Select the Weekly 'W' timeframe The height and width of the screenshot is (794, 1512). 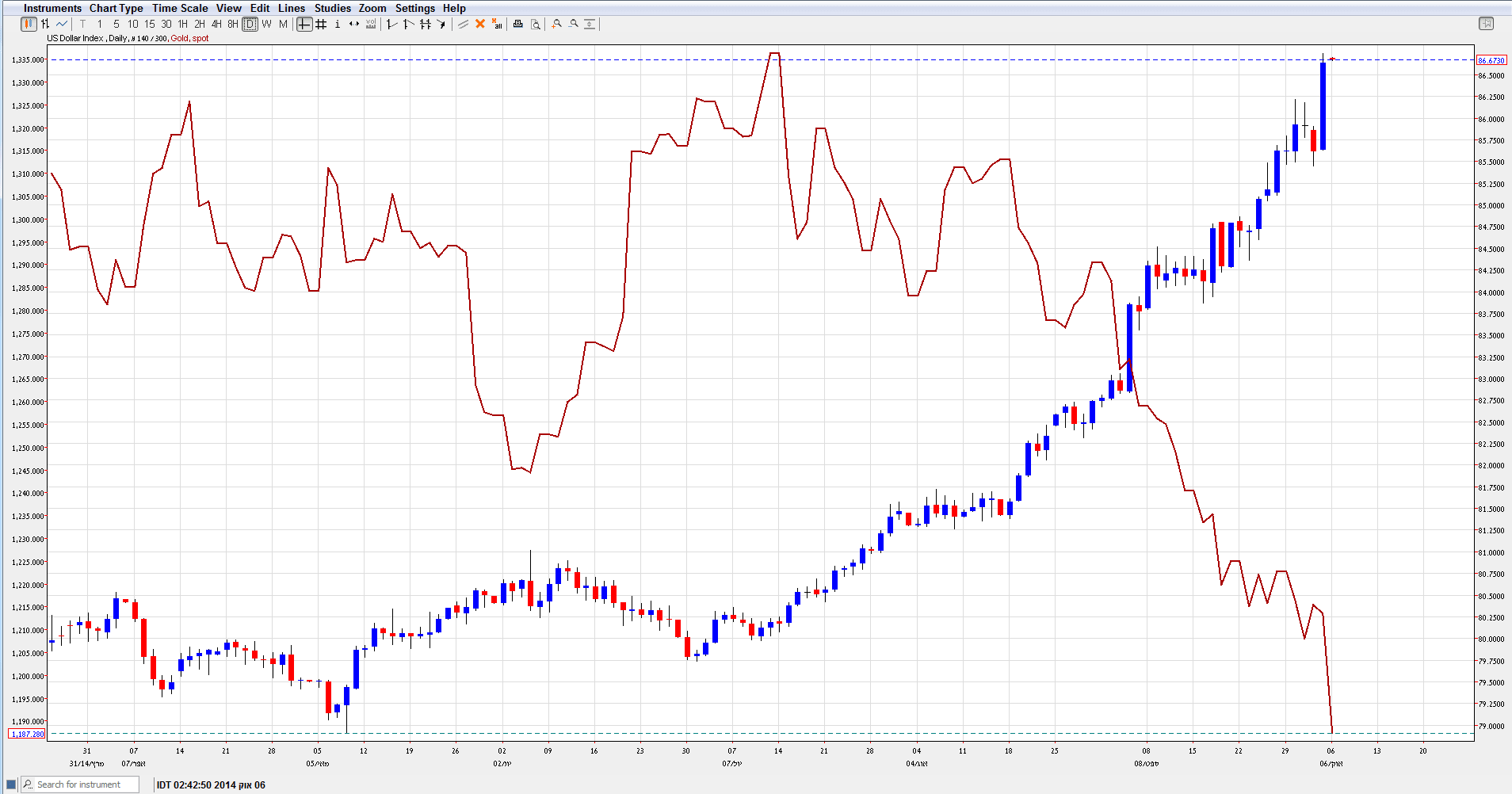266,24
